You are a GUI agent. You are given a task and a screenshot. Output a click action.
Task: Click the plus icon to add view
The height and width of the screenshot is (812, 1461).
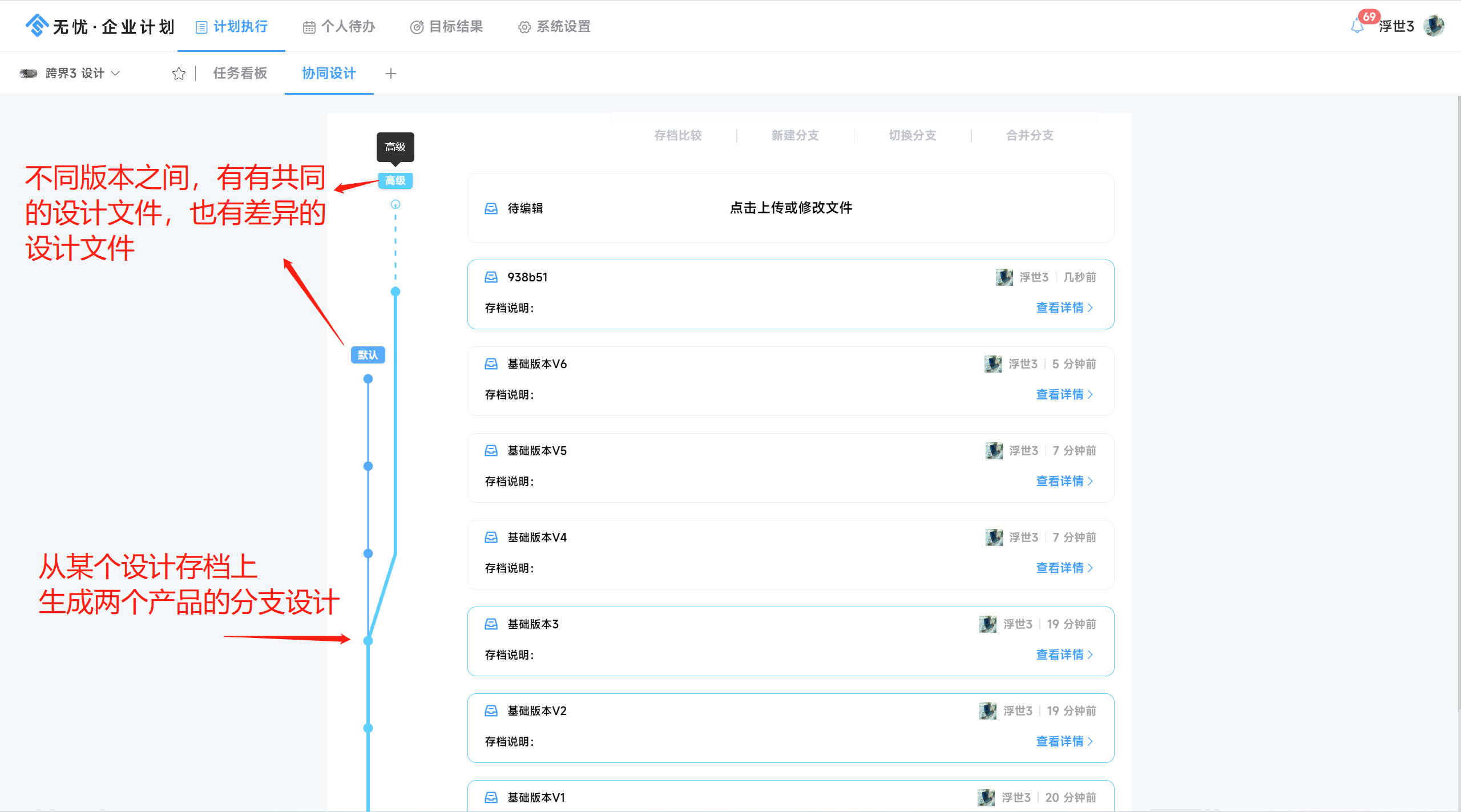[391, 74]
